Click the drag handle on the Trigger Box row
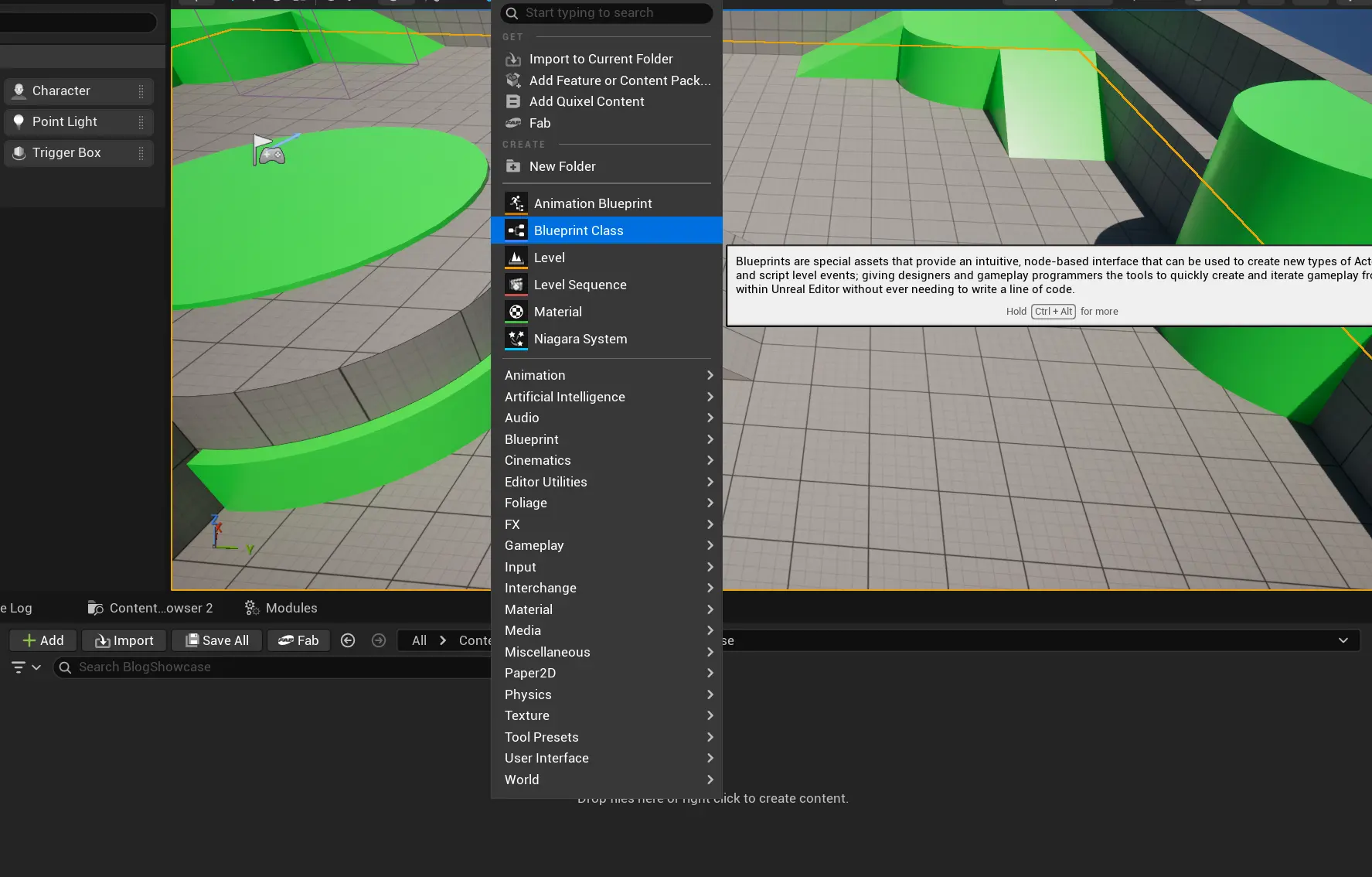The width and height of the screenshot is (1372, 877). pos(141,153)
